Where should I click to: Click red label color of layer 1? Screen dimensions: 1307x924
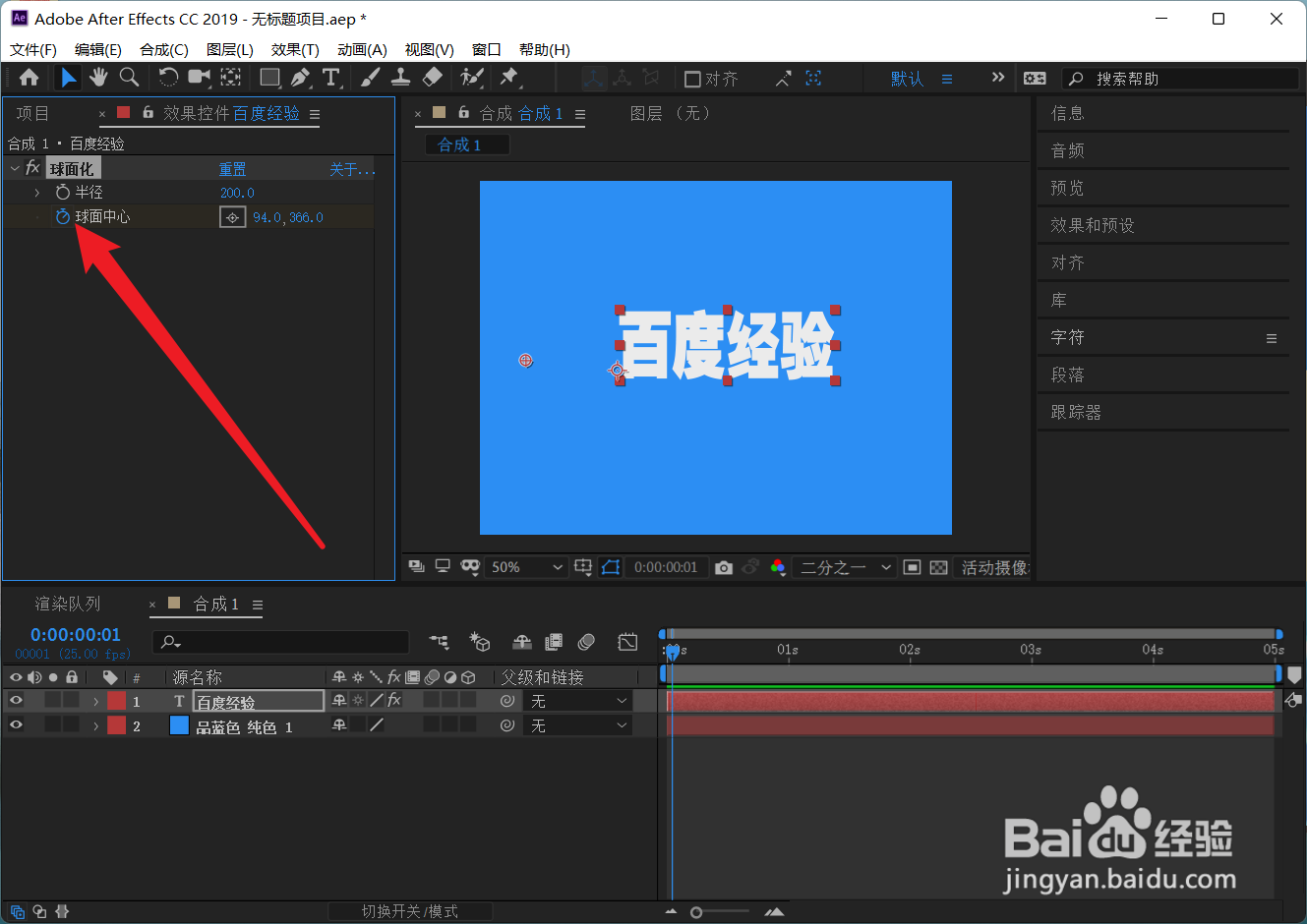pyautogui.click(x=117, y=701)
